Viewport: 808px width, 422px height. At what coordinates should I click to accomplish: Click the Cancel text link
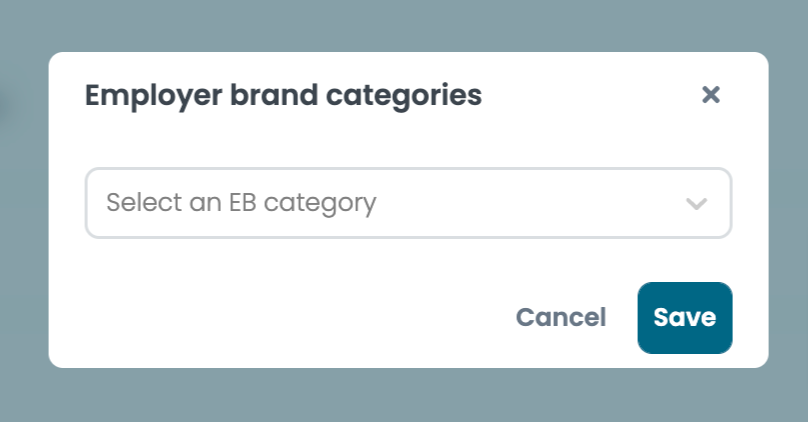coord(561,317)
